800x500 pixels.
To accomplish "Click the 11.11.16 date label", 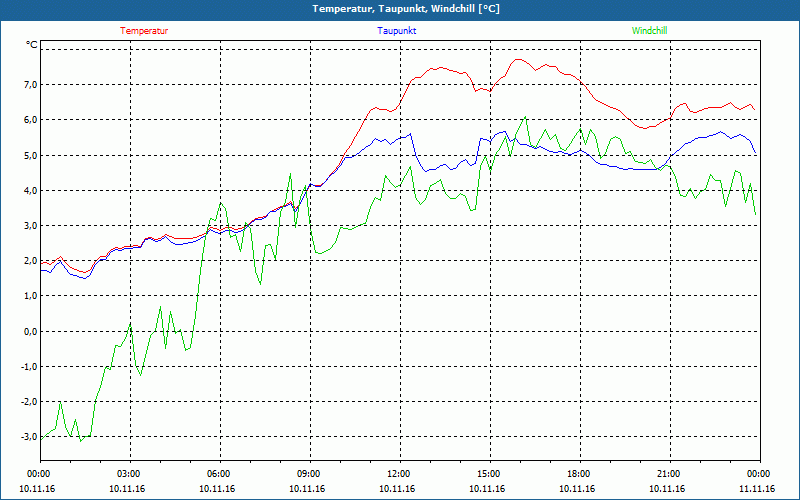I will [757, 489].
